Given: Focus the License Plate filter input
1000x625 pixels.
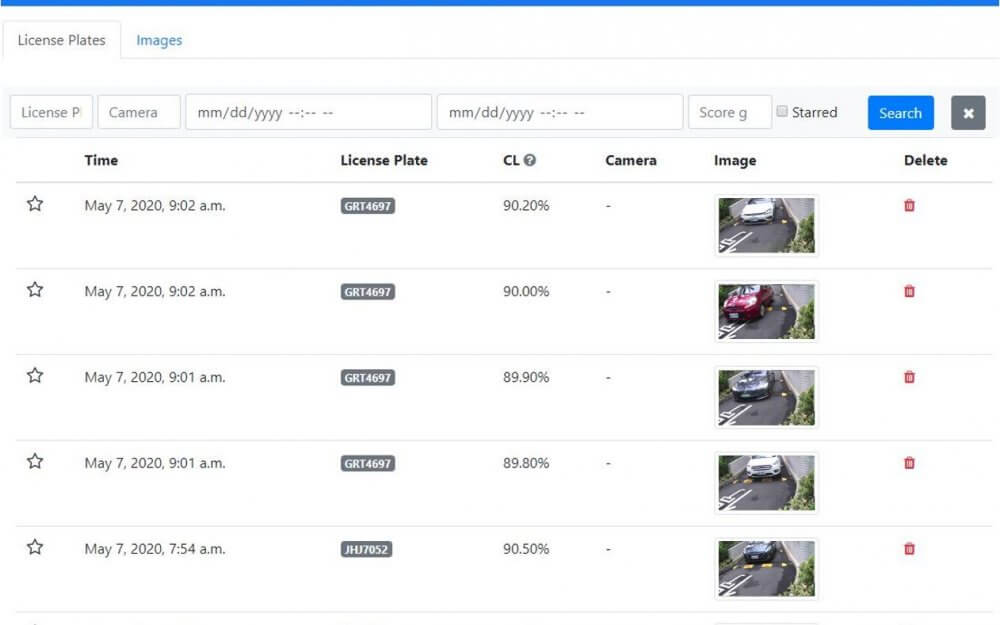Looking at the screenshot, I should coord(51,112).
